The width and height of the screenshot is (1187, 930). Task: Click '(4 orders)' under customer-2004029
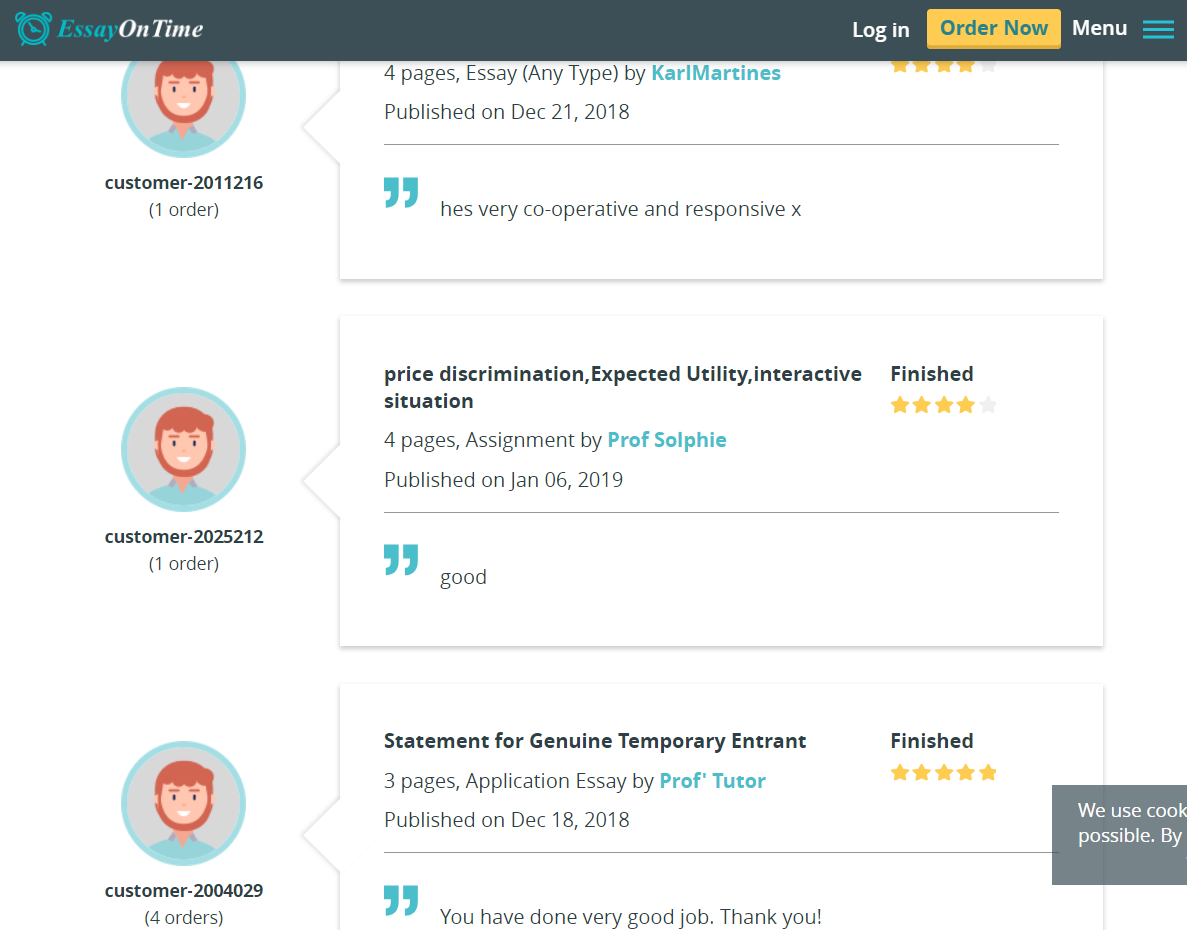pyautogui.click(x=184, y=918)
